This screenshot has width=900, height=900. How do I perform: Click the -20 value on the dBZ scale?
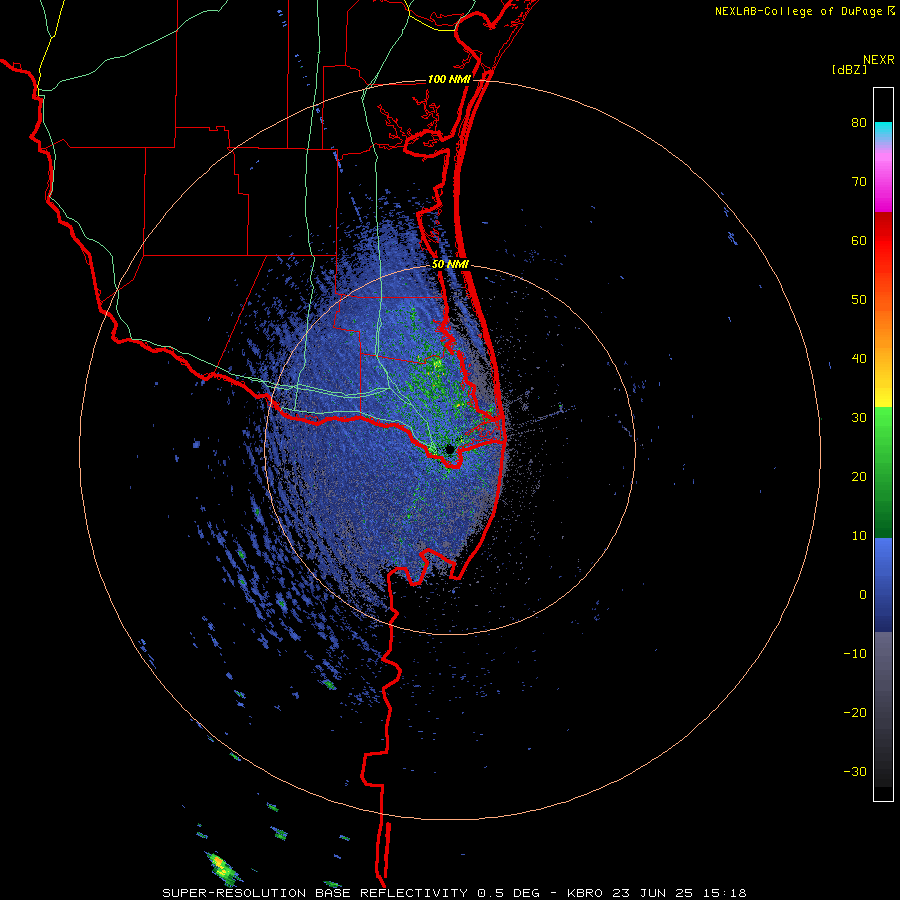tap(855, 712)
